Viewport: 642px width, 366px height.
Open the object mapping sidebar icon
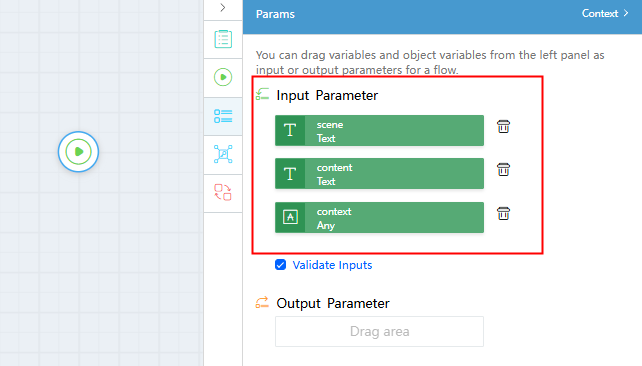223,154
